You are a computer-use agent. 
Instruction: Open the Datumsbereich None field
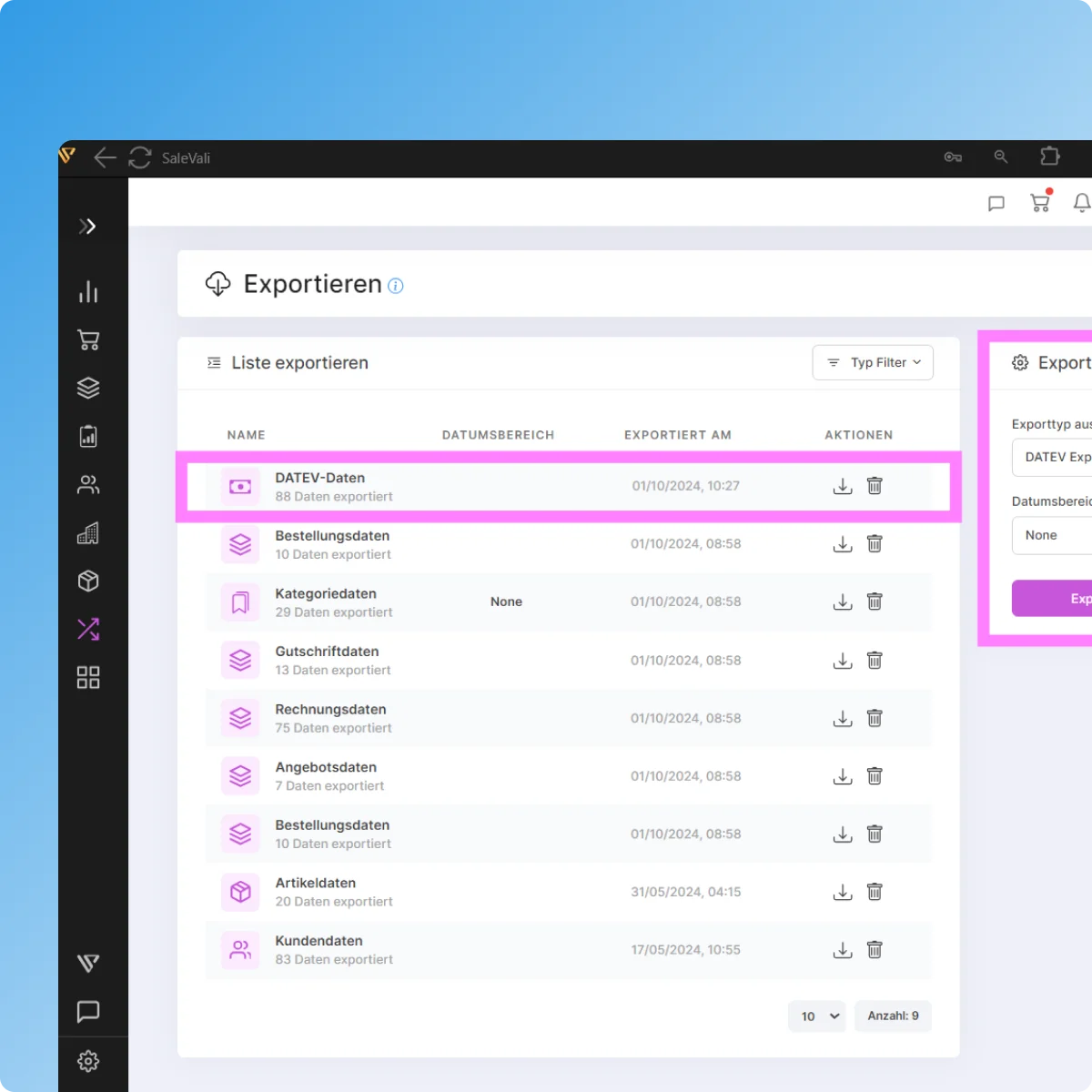(x=1052, y=535)
